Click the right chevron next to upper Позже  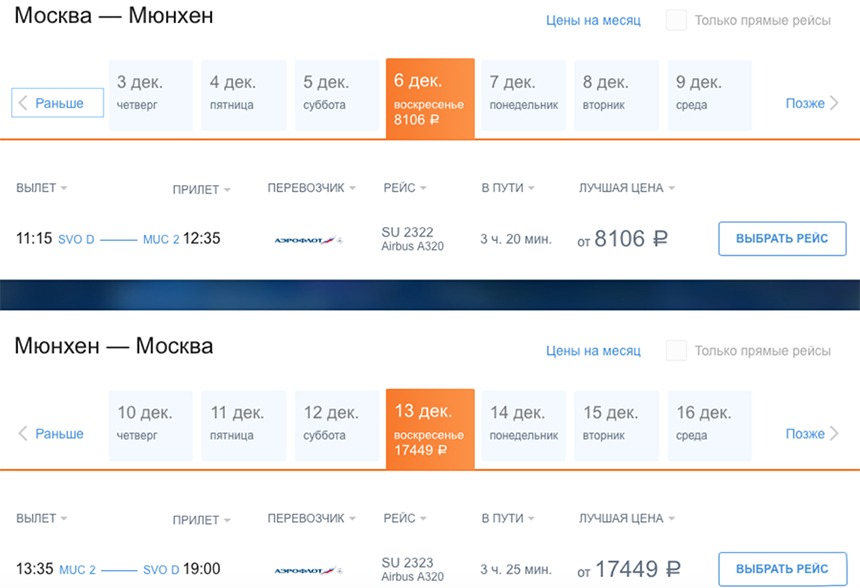coord(835,103)
